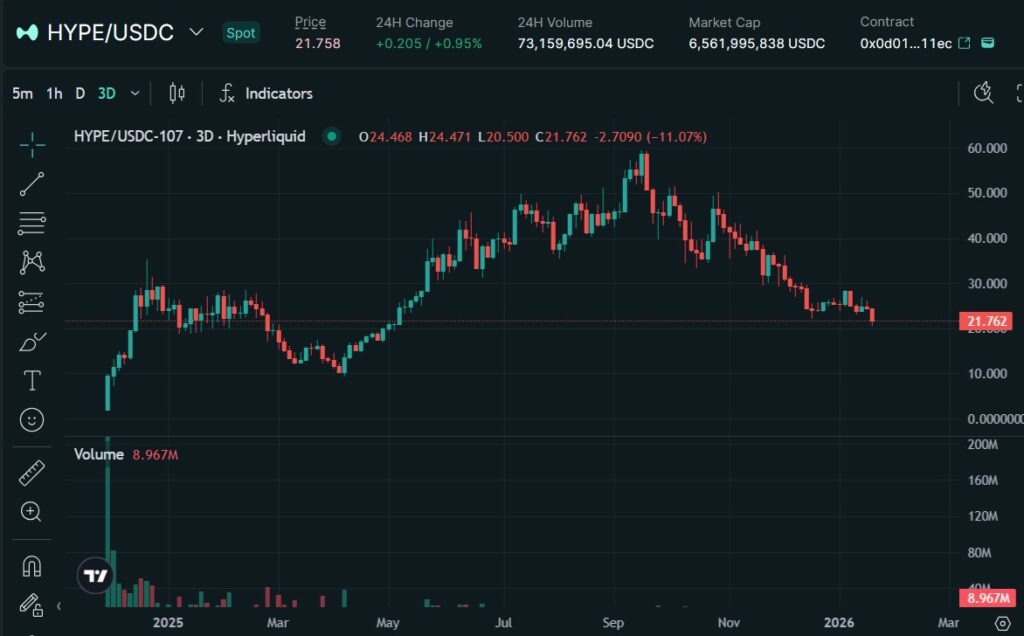Open the Fibonacci retracement tool
The image size is (1024, 636).
[31, 223]
